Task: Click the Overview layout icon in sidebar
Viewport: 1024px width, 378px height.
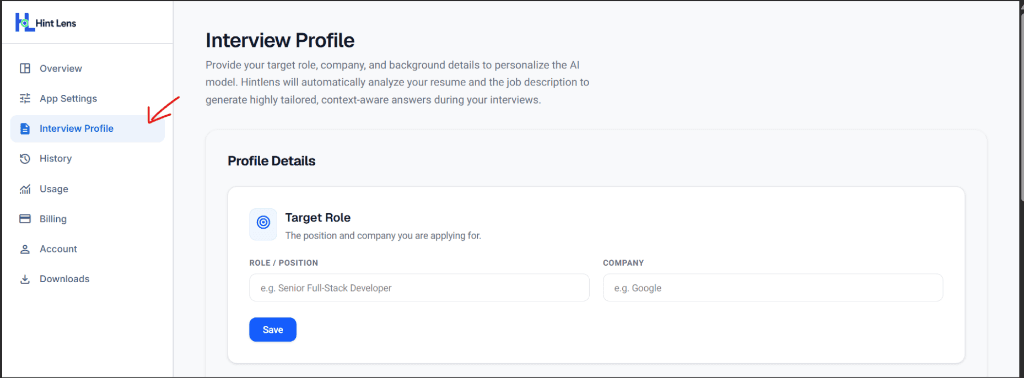Action: [x=25, y=69]
